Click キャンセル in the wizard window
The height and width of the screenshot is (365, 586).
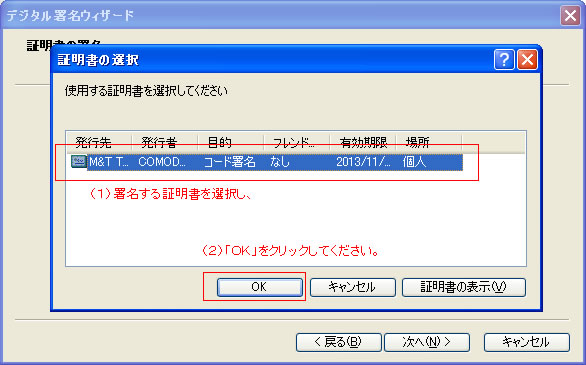coord(527,342)
